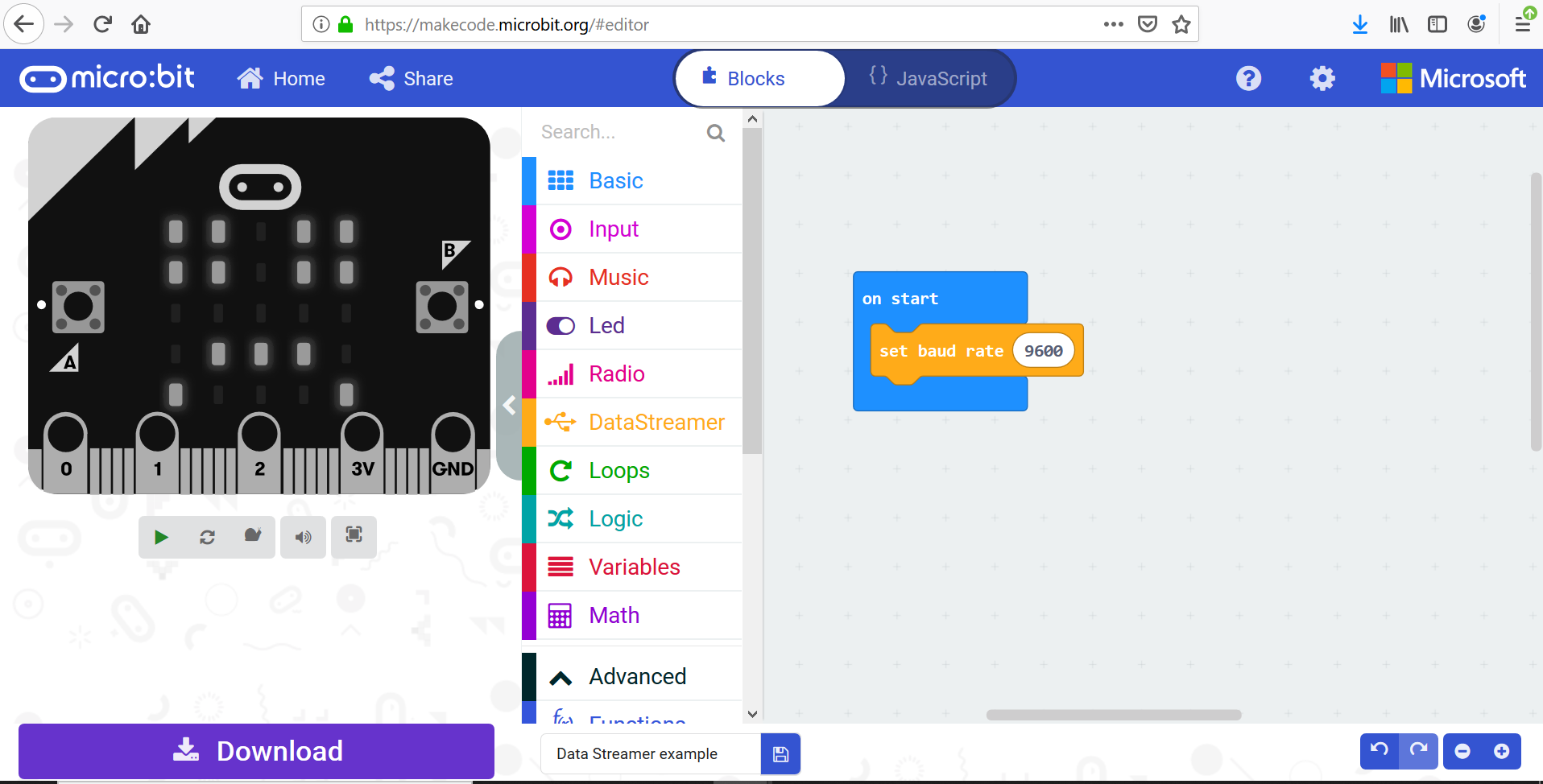Download the program to the micro:bit
The width and height of the screenshot is (1543, 784).
click(255, 751)
